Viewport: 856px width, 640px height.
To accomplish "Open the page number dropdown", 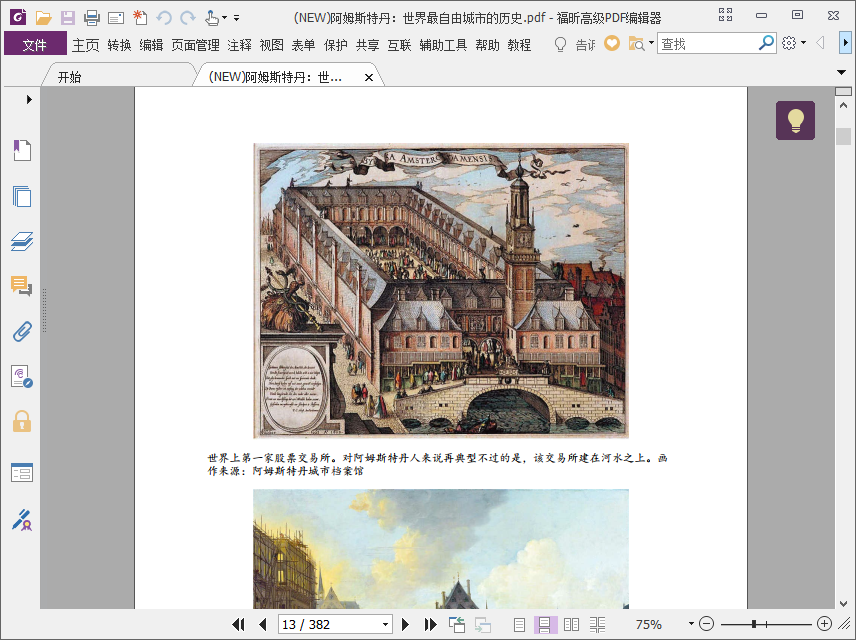I will [x=385, y=624].
